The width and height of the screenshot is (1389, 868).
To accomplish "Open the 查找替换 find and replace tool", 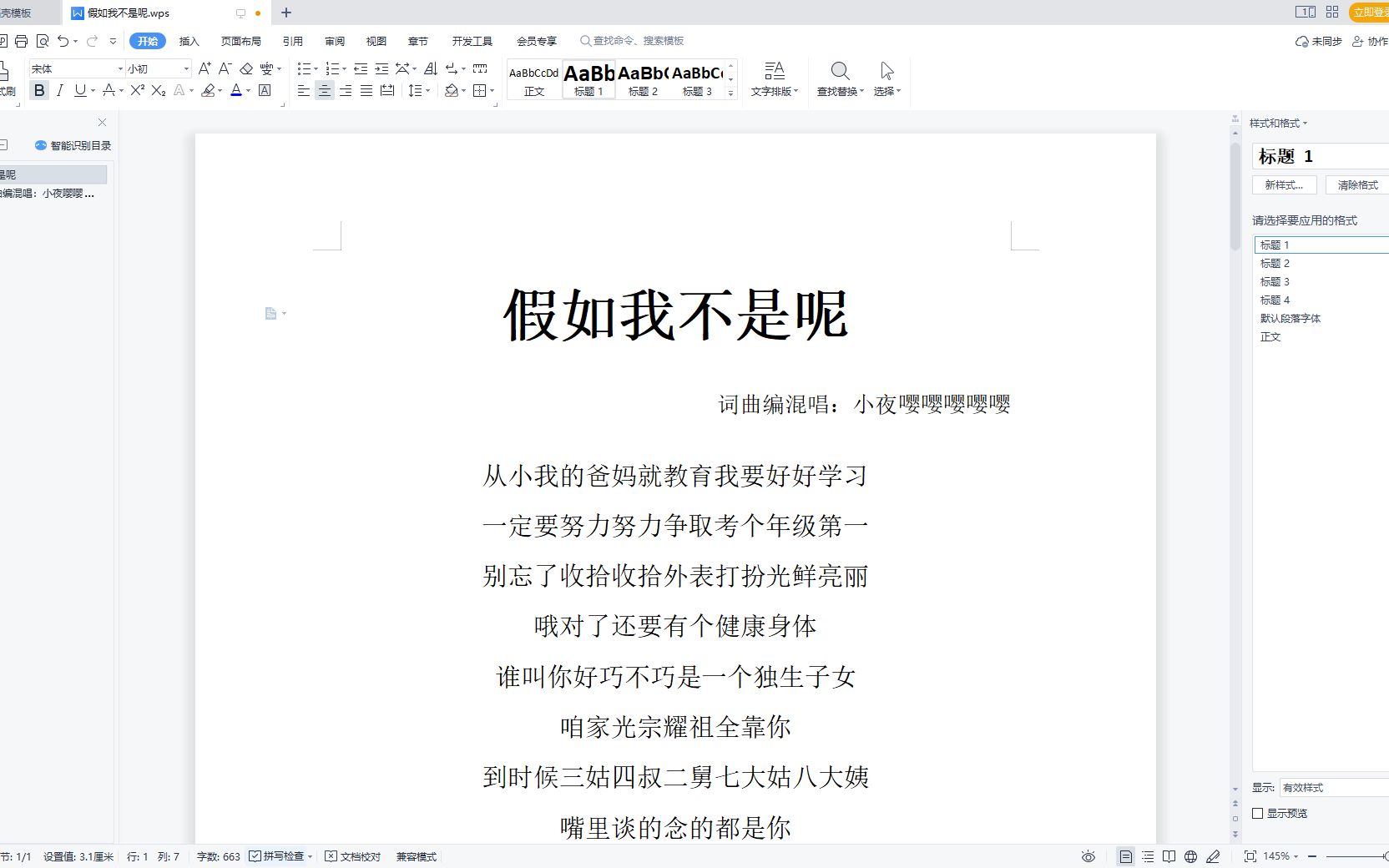I will pyautogui.click(x=840, y=79).
